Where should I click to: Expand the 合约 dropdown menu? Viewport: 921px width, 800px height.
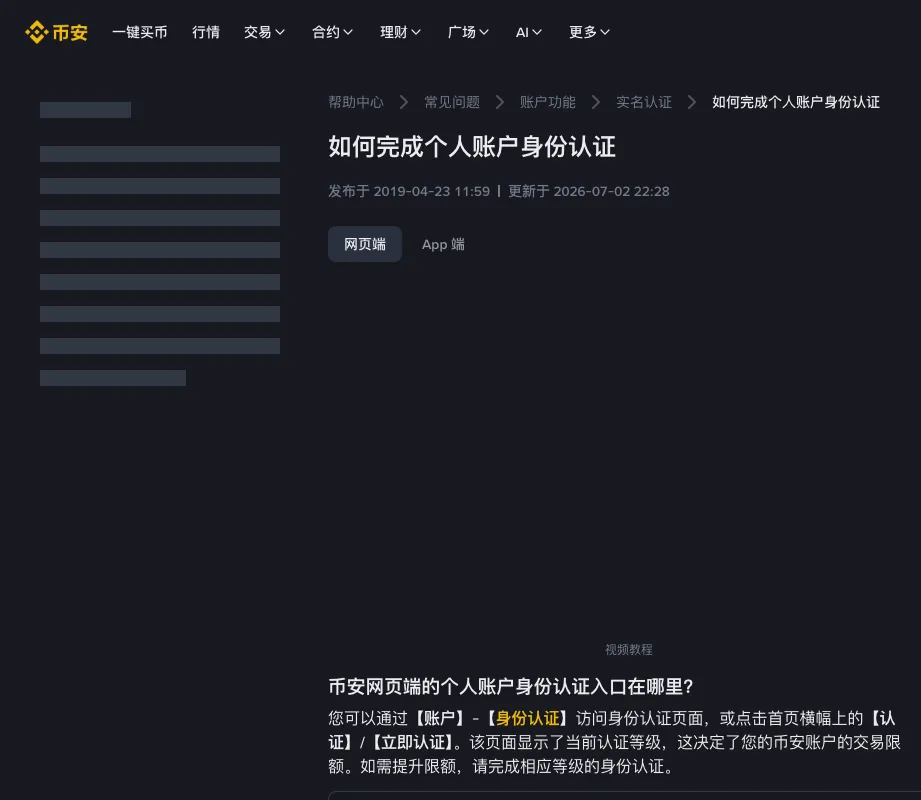(332, 32)
